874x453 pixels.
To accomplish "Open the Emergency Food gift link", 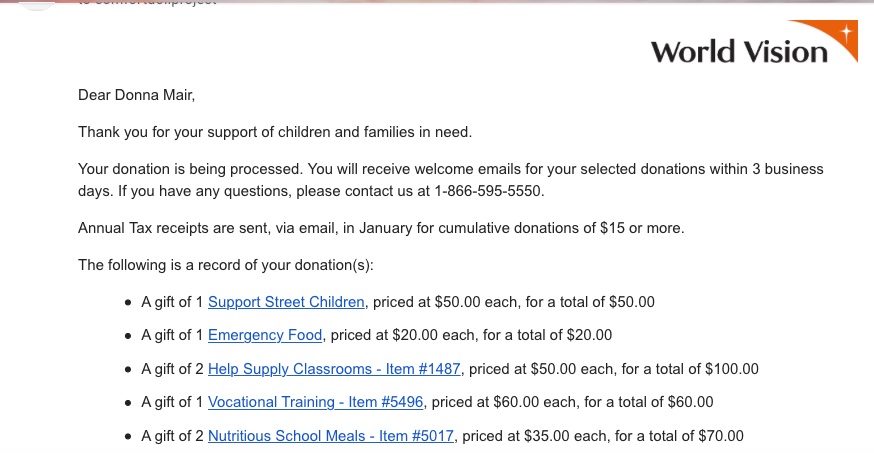I will [265, 335].
